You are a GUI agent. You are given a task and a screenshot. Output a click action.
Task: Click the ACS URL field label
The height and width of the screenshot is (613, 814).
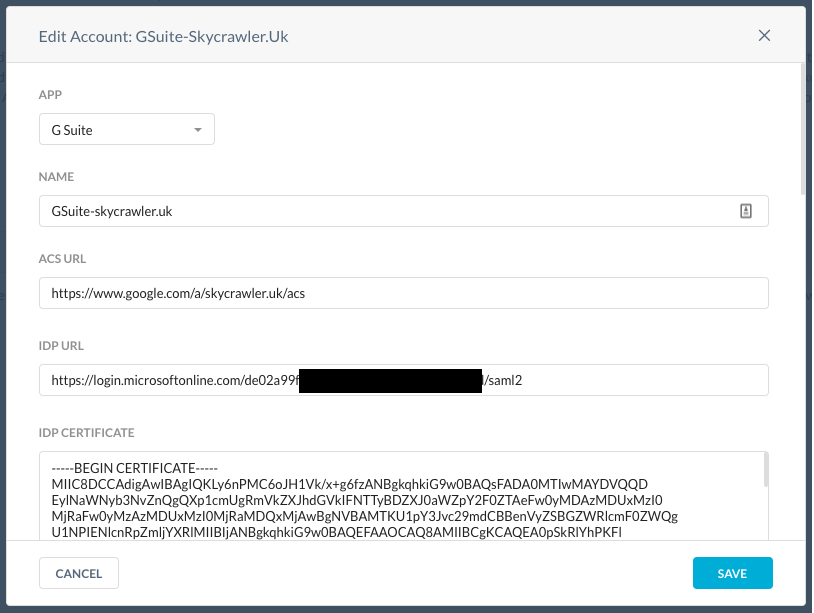point(62,258)
